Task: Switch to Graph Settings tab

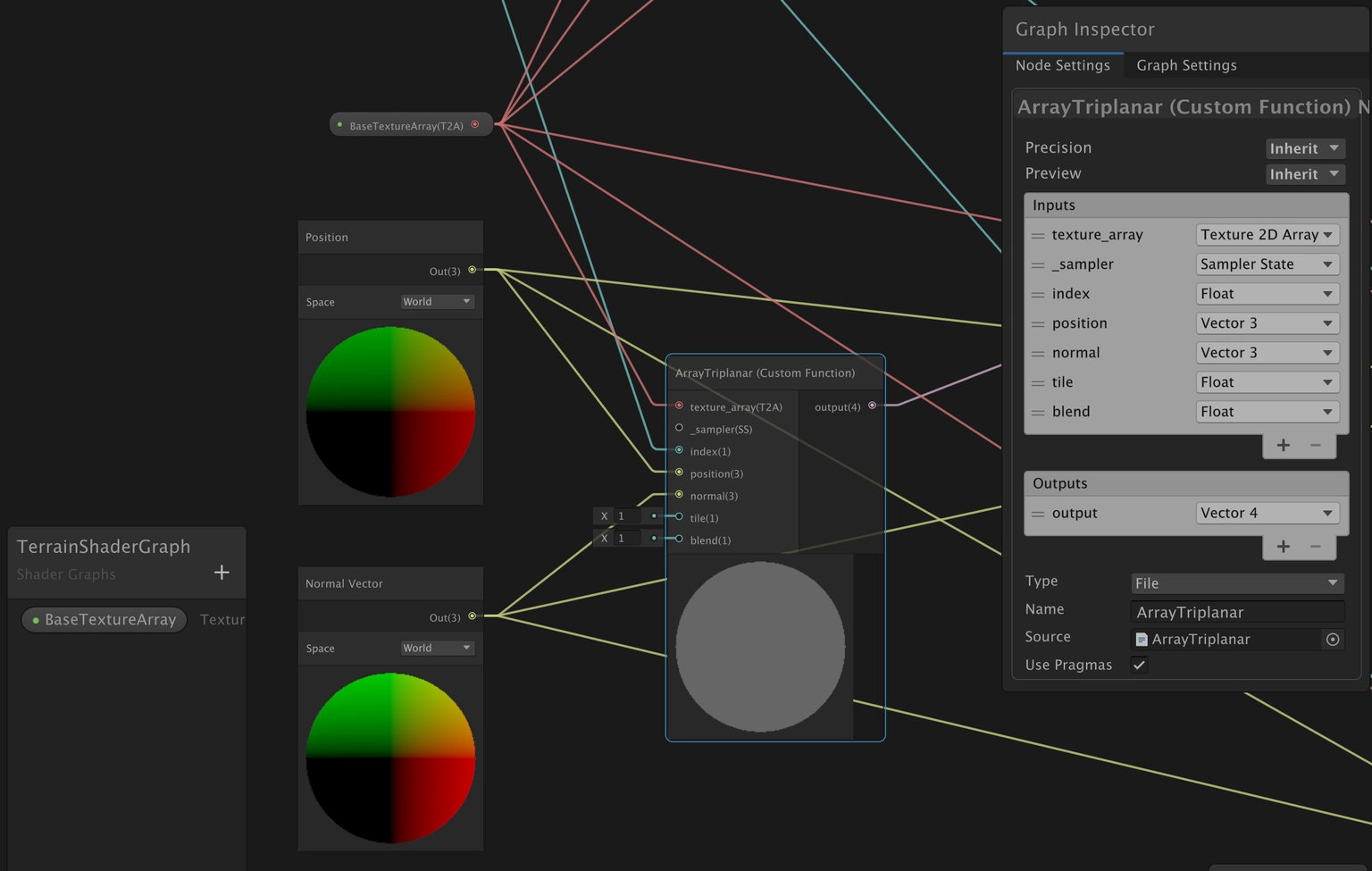Action: [1186, 65]
